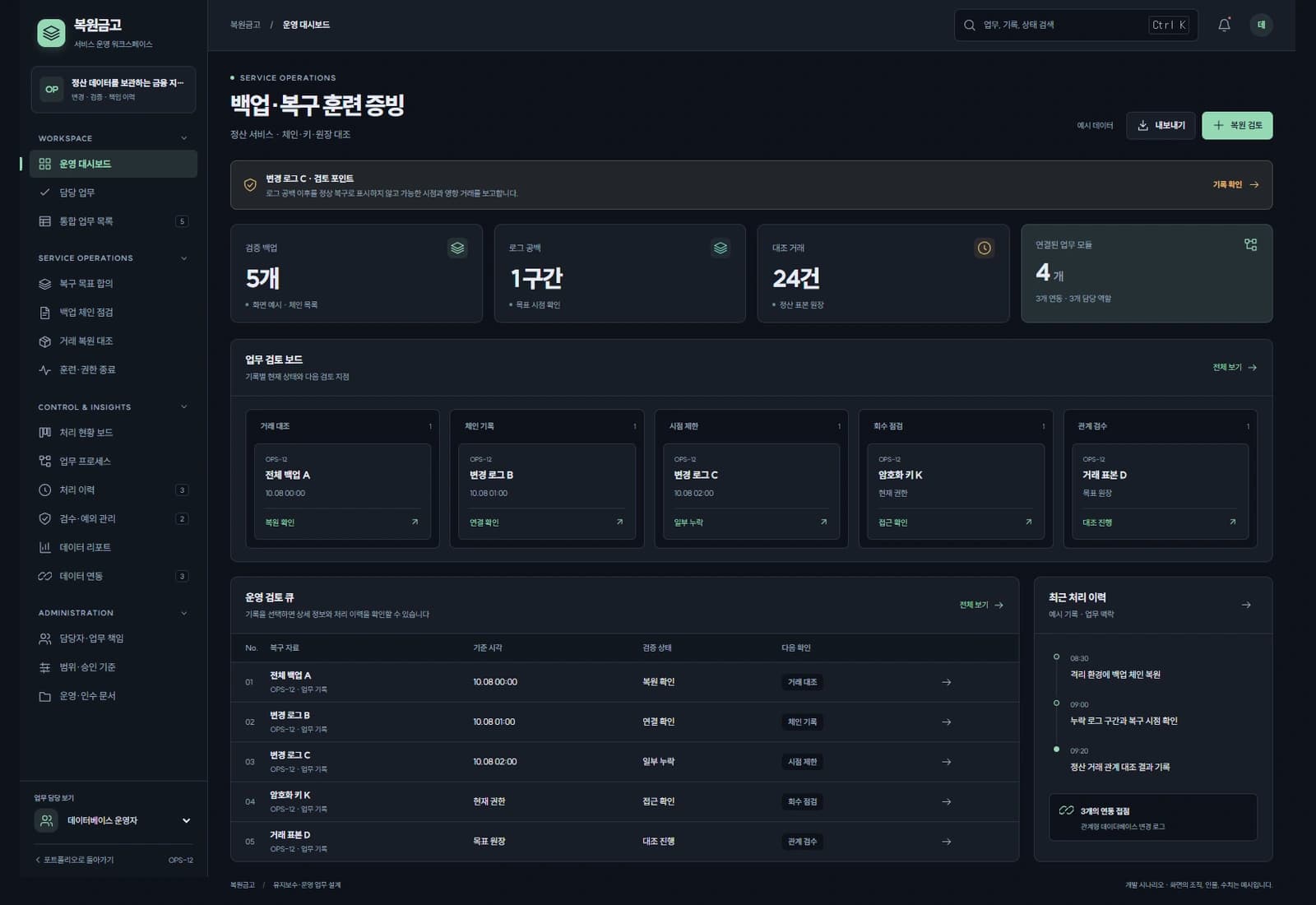Click the user avatar in top bar
The height and width of the screenshot is (905, 1316).
[1261, 25]
